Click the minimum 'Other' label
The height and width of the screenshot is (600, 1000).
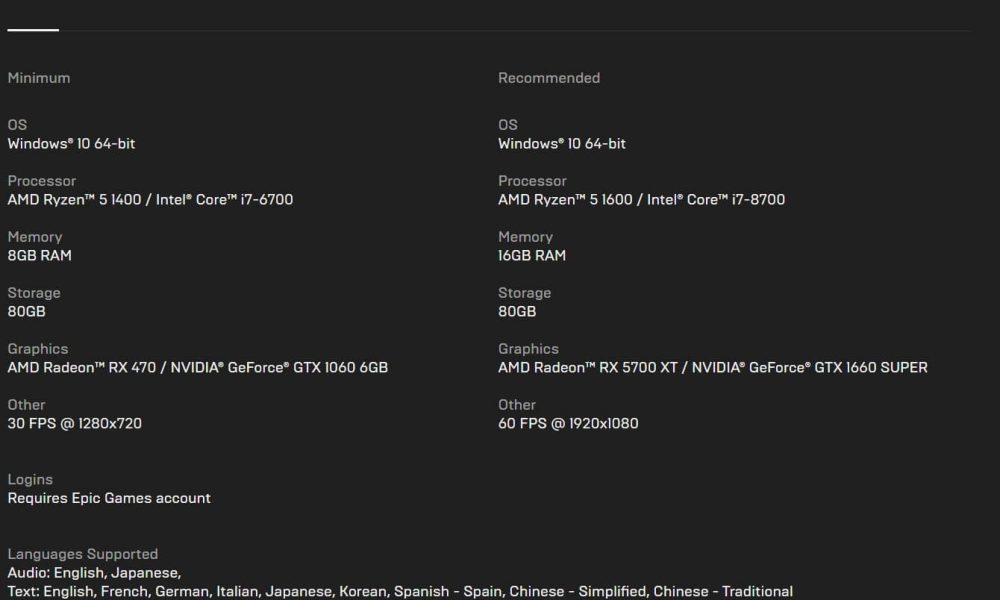pos(26,405)
